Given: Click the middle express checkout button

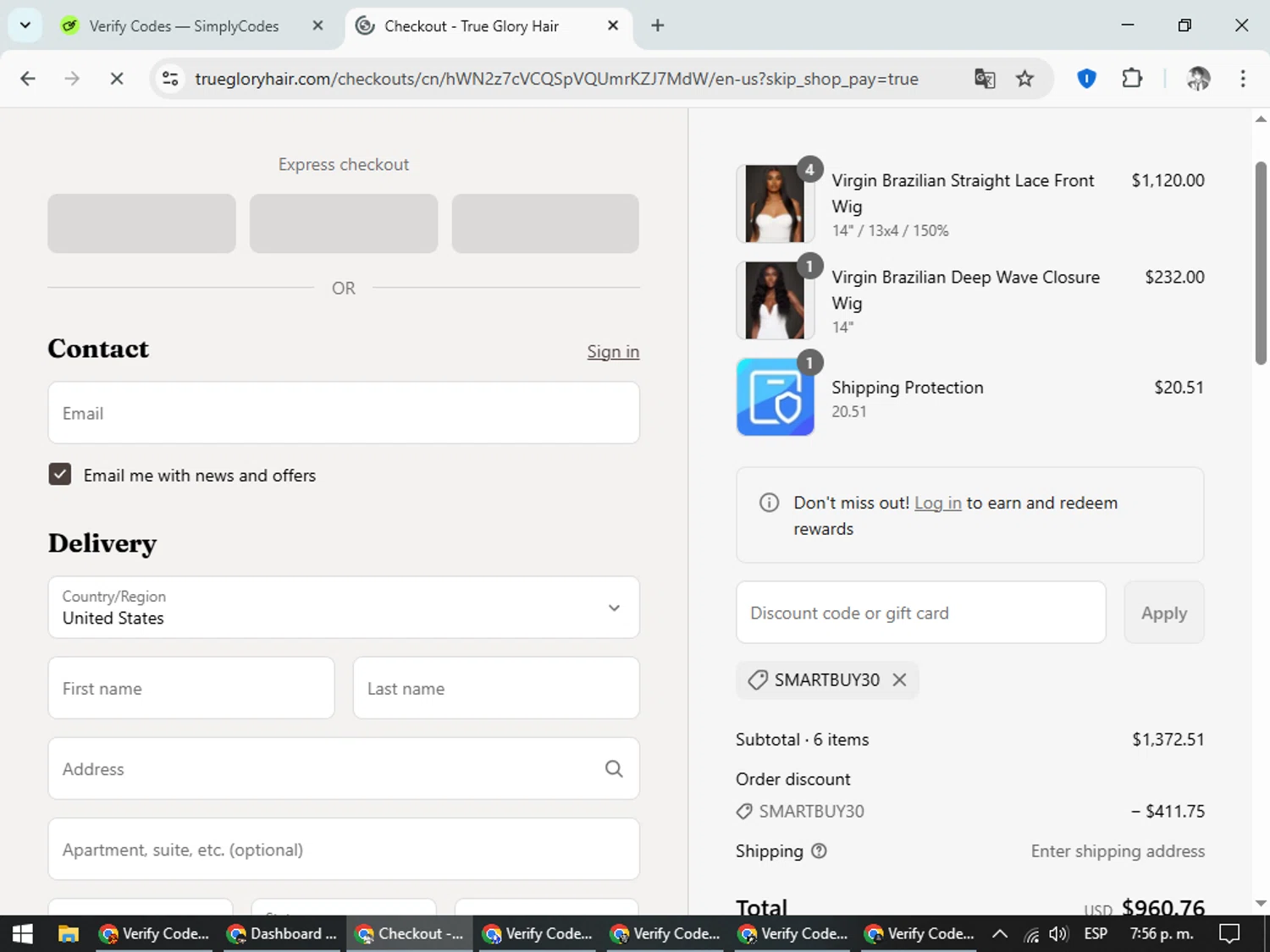Looking at the screenshot, I should (344, 223).
